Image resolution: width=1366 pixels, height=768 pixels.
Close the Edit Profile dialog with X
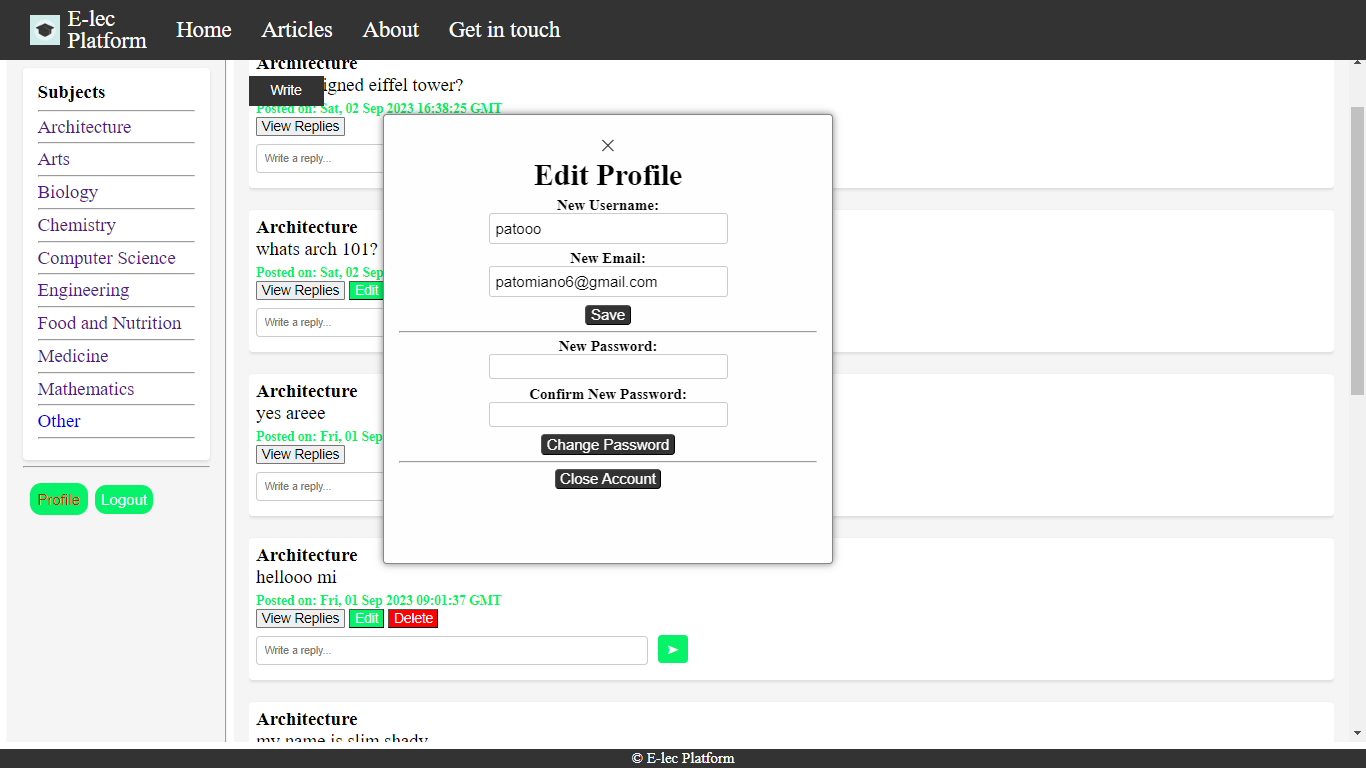pos(608,146)
